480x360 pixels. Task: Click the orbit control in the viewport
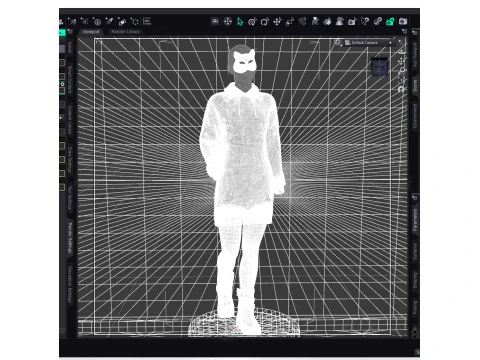[x=402, y=51]
